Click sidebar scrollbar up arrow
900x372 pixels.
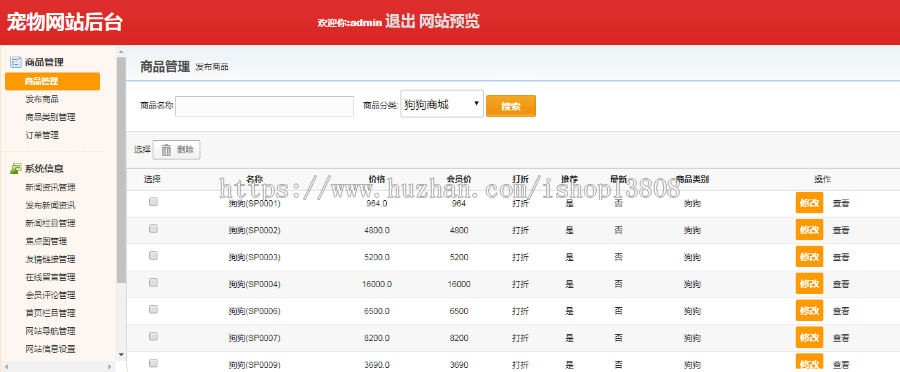click(x=121, y=52)
